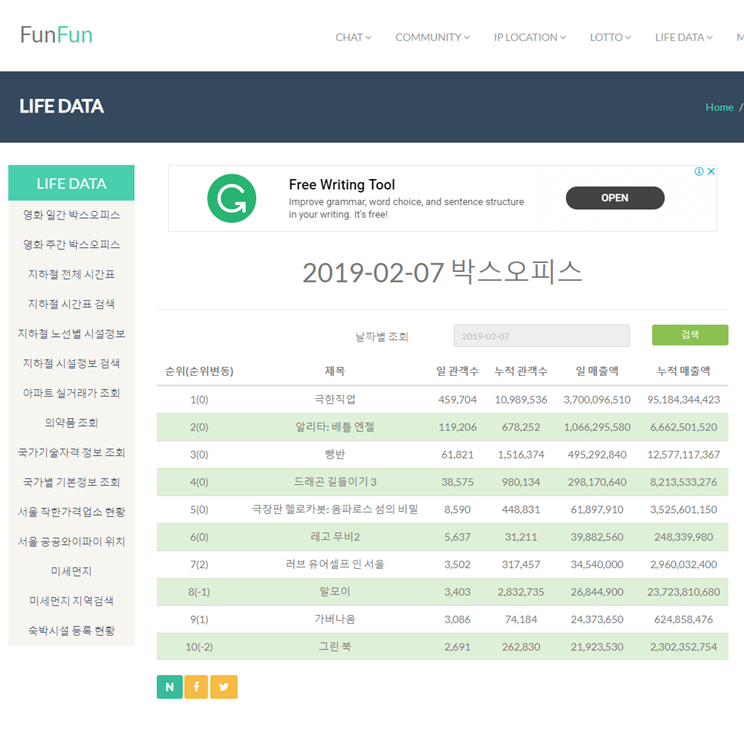The image size is (744, 744).
Task: Click the Free Writing Tool ad title
Action: pyautogui.click(x=342, y=185)
